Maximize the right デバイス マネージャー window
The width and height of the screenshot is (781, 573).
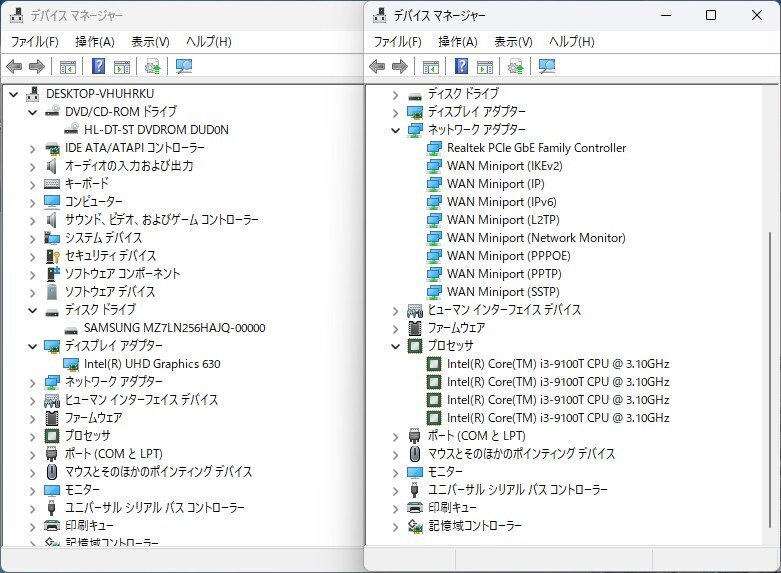point(711,15)
